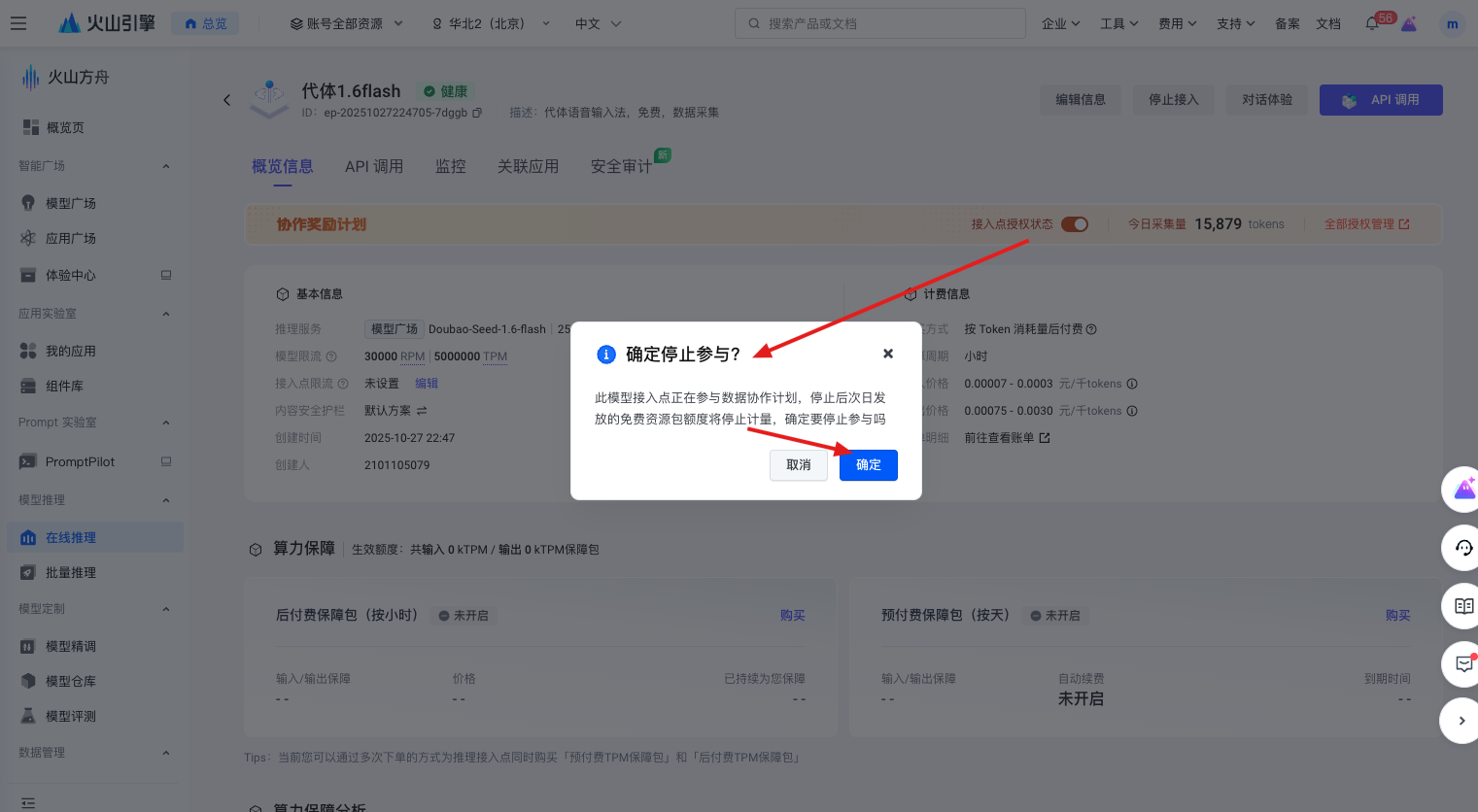Switch to the 关联应用 tab

[528, 167]
